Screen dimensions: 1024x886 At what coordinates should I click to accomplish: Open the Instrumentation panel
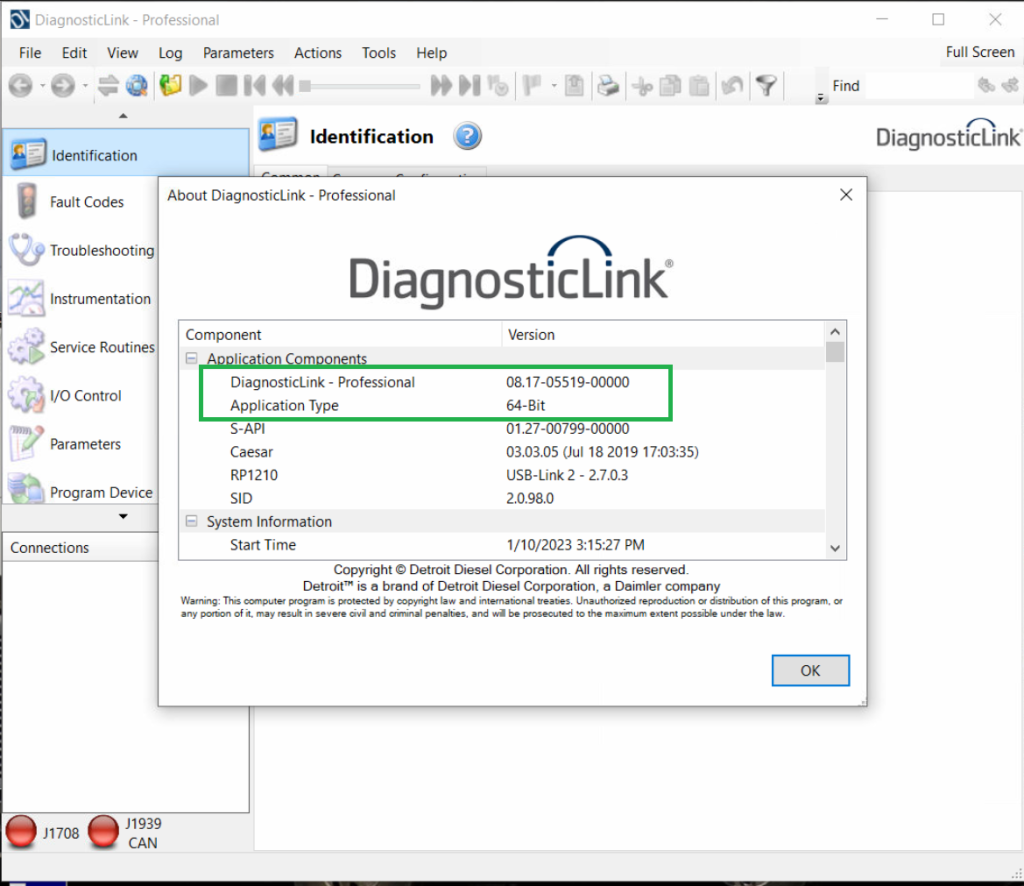80,298
